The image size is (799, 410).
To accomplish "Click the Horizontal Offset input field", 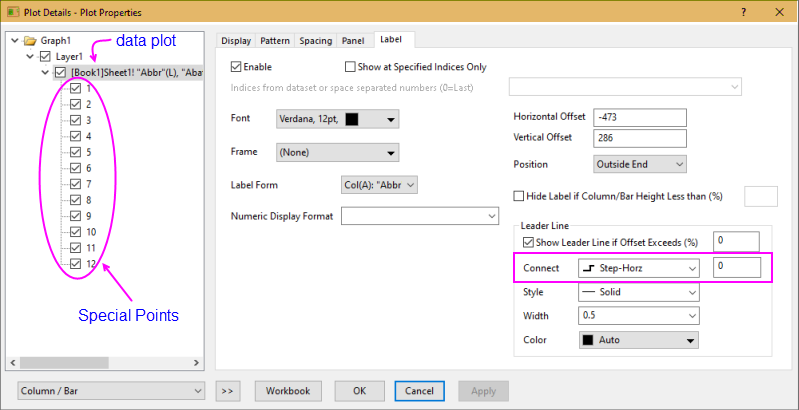I will 639,116.
